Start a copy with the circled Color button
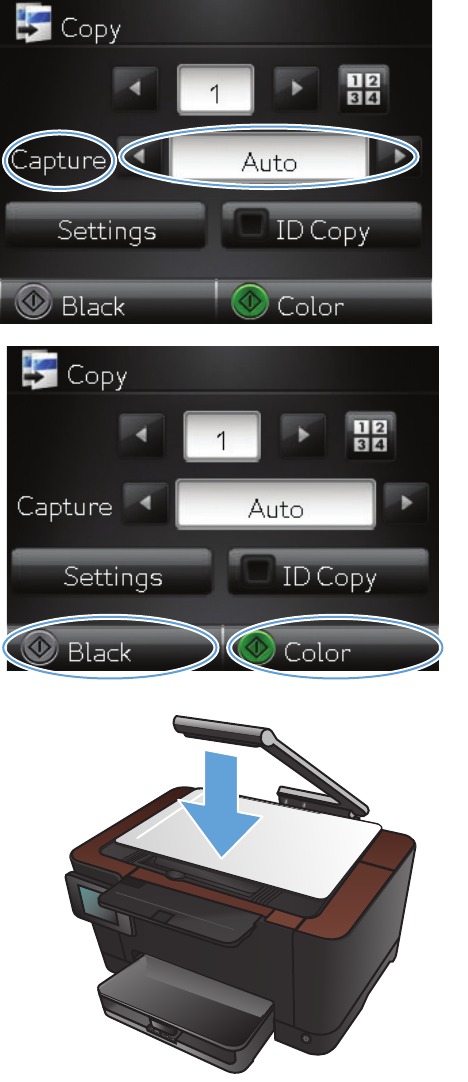The width and height of the screenshot is (468, 1082). (x=334, y=649)
